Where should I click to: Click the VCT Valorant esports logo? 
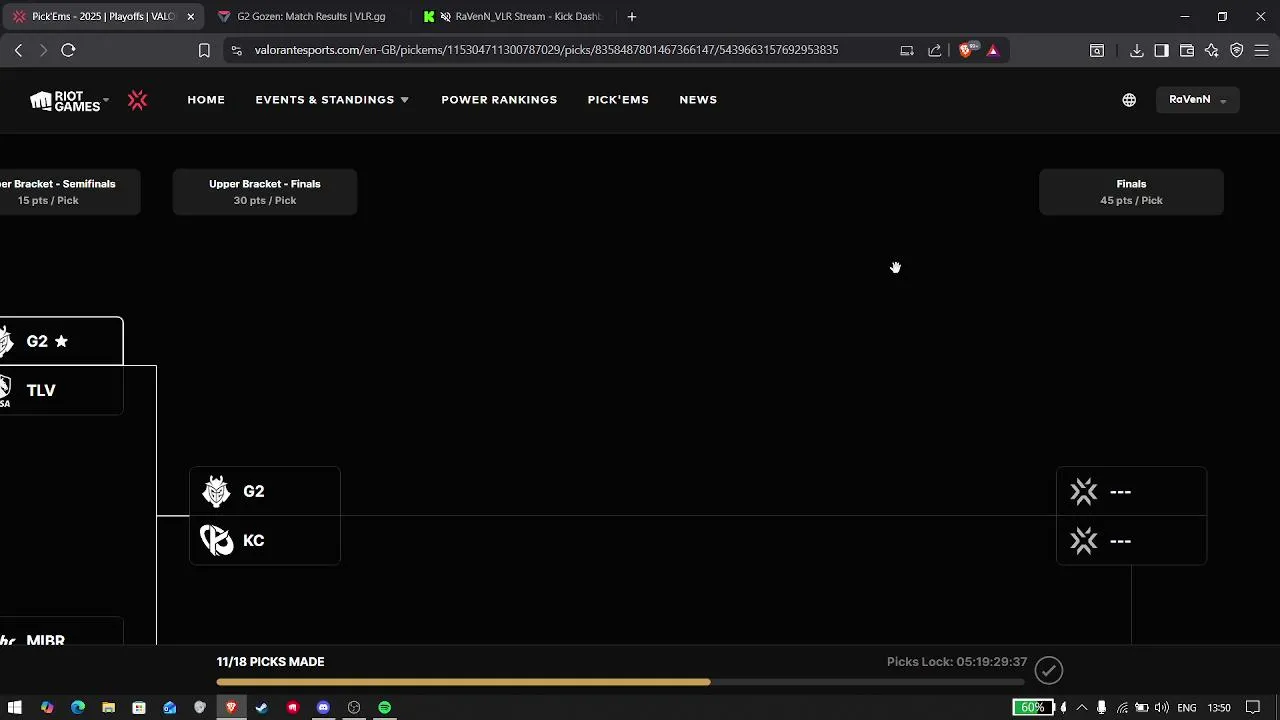click(x=138, y=100)
